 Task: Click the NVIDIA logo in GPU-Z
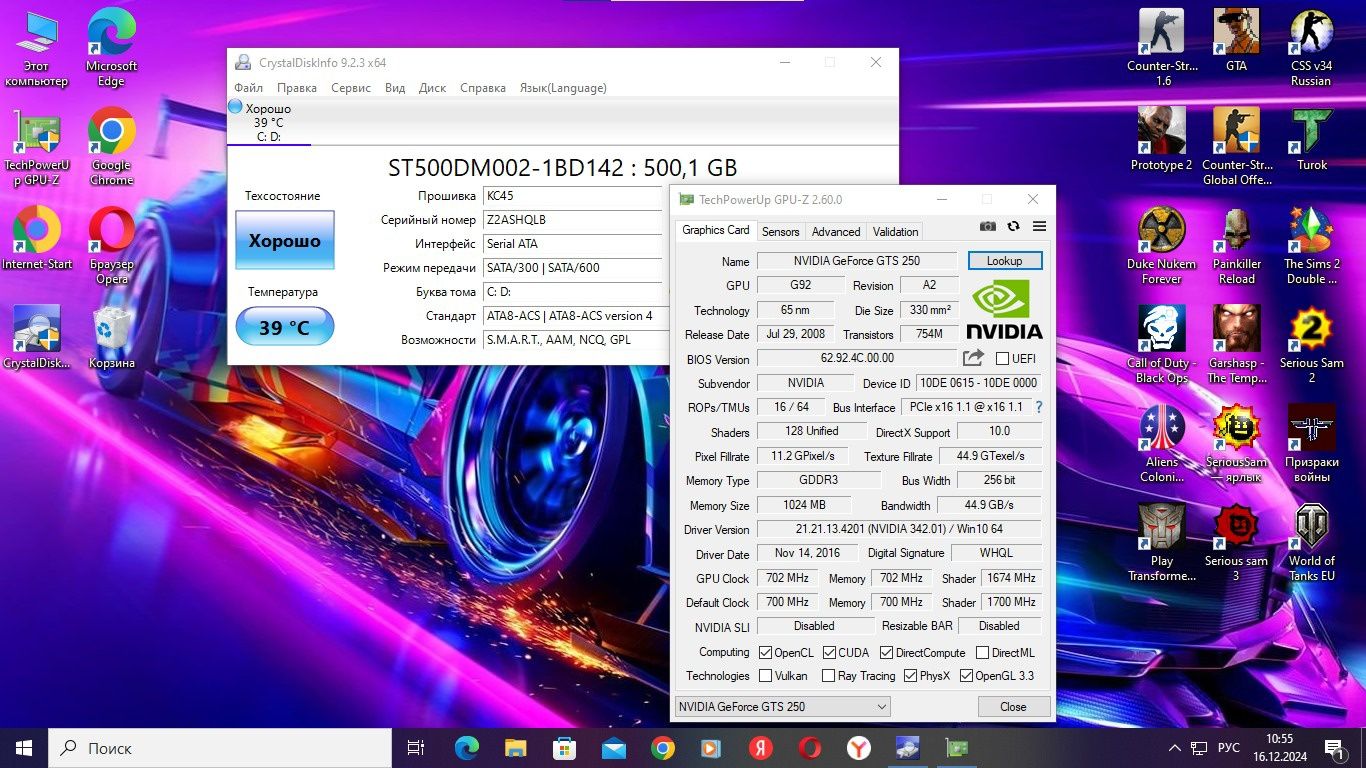click(x=1004, y=310)
